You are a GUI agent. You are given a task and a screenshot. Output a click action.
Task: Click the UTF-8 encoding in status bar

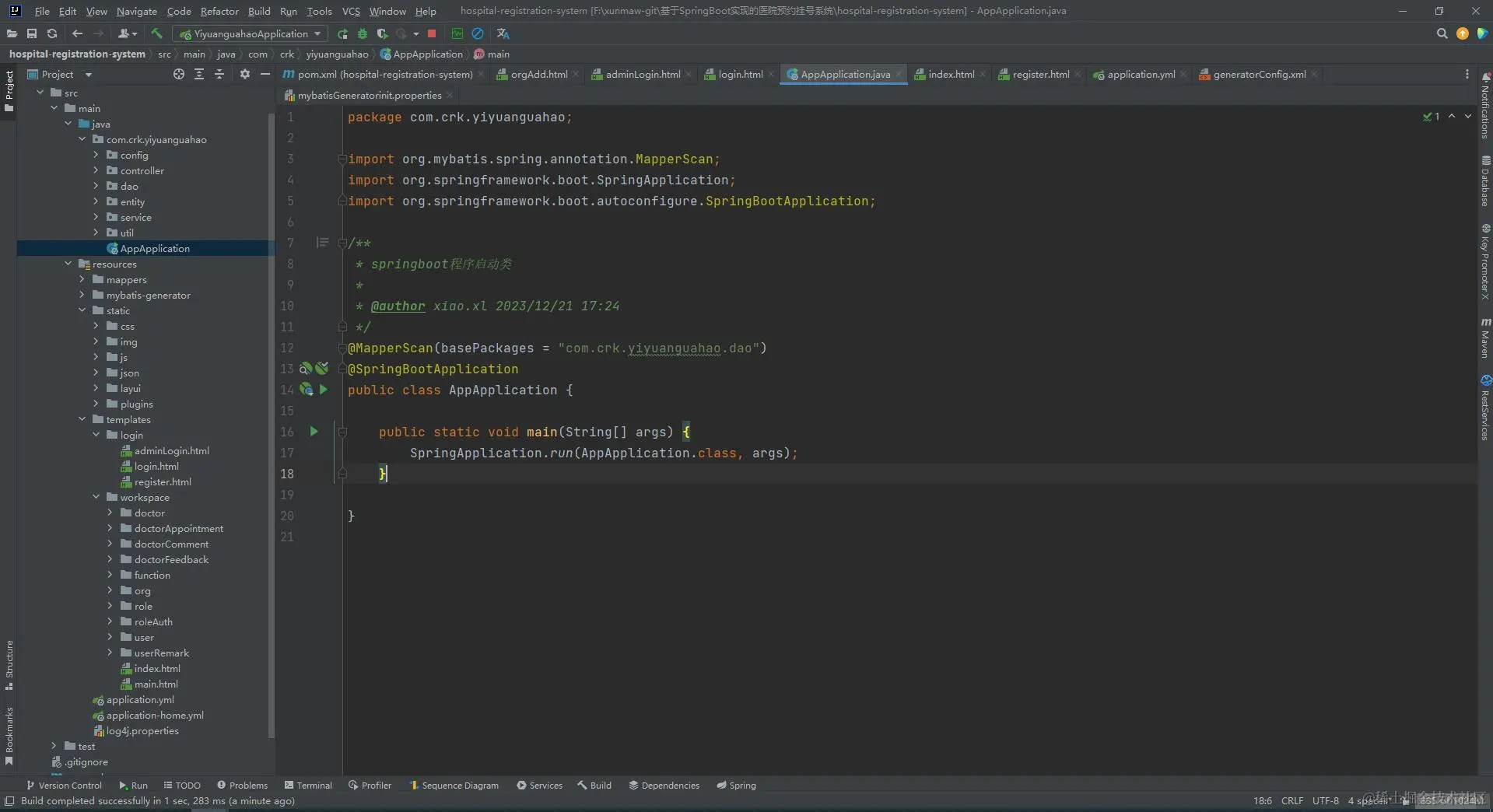(1325, 800)
